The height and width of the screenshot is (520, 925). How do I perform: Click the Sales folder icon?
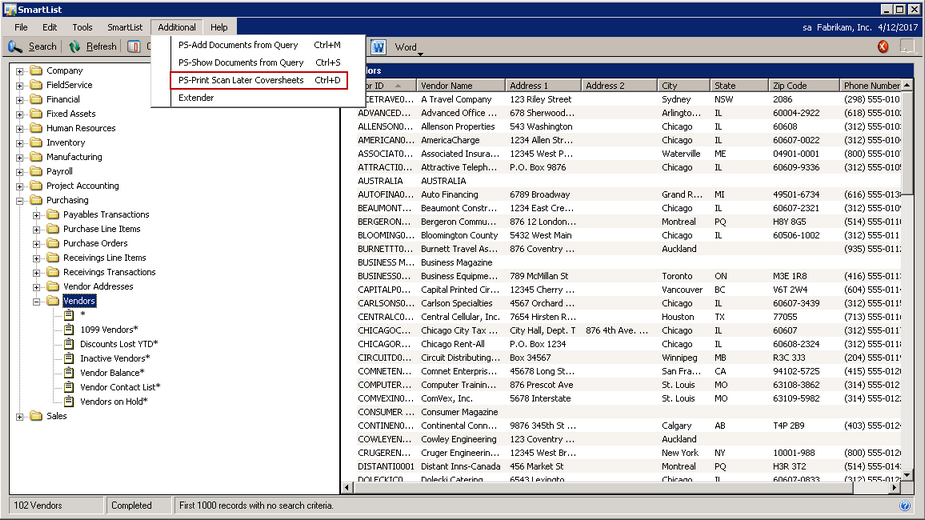pos(36,416)
